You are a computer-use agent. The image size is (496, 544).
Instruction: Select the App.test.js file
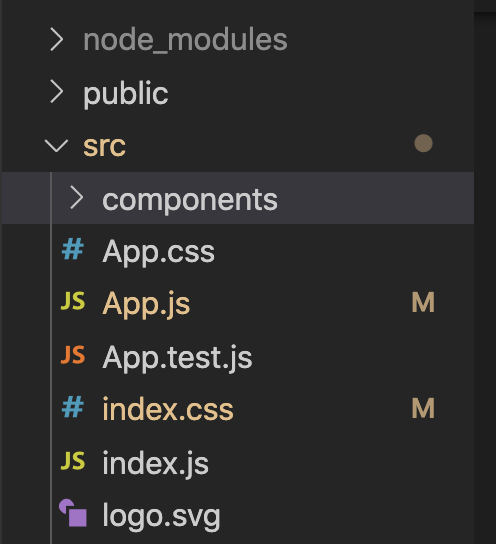(177, 358)
